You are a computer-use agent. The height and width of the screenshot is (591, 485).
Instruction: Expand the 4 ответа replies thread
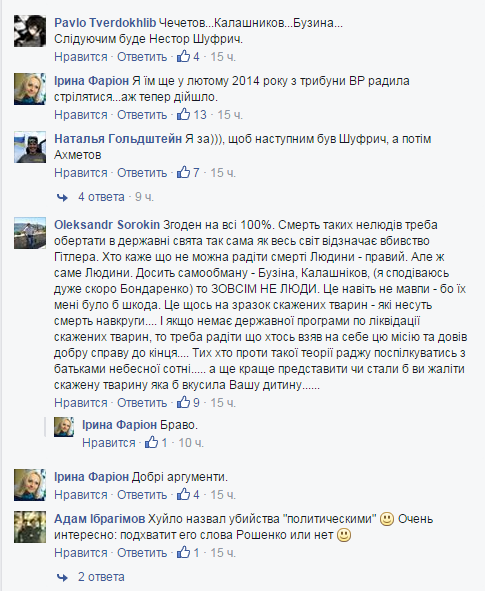pyautogui.click(x=101, y=197)
